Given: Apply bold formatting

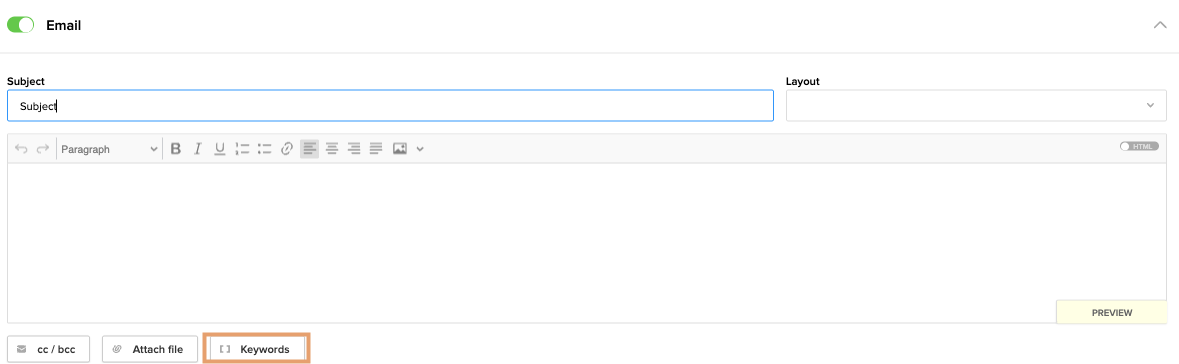Looking at the screenshot, I should pyautogui.click(x=175, y=149).
